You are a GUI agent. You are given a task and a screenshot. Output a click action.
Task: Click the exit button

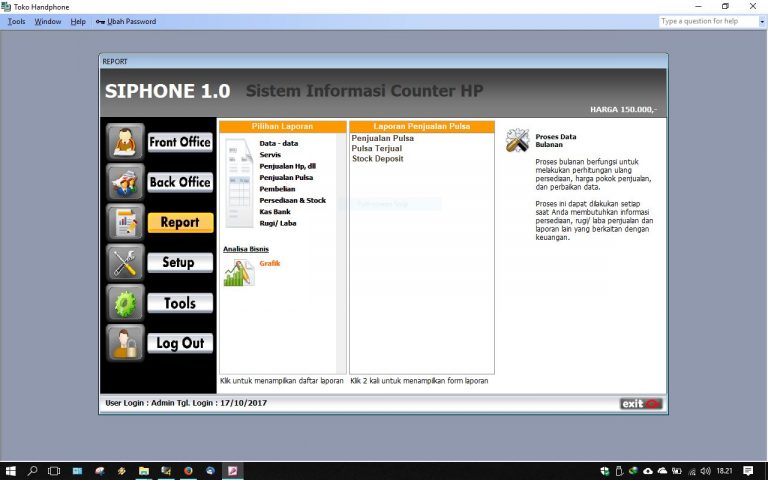pos(641,404)
